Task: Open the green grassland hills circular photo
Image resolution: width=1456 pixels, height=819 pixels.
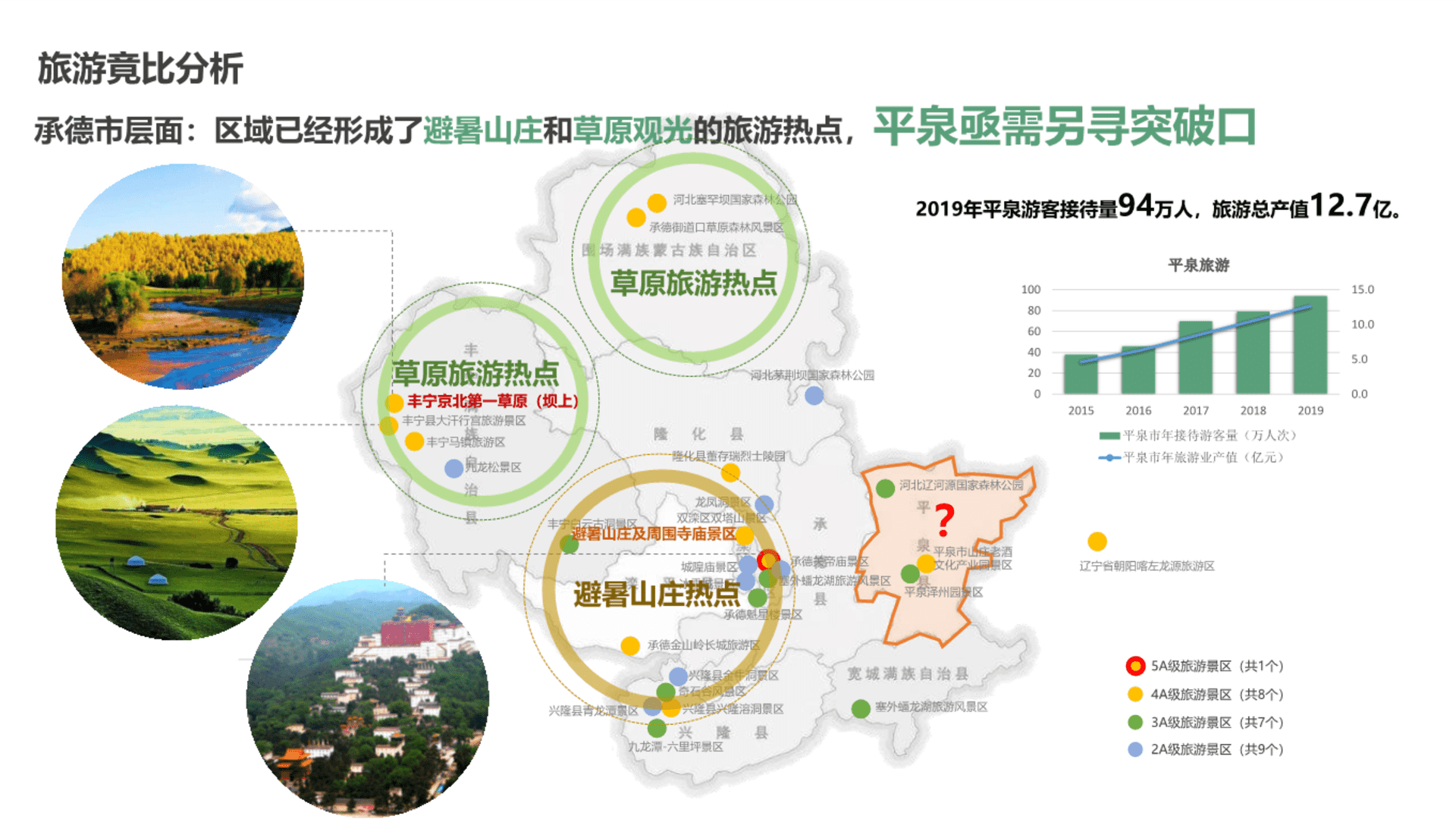Action: (177, 523)
